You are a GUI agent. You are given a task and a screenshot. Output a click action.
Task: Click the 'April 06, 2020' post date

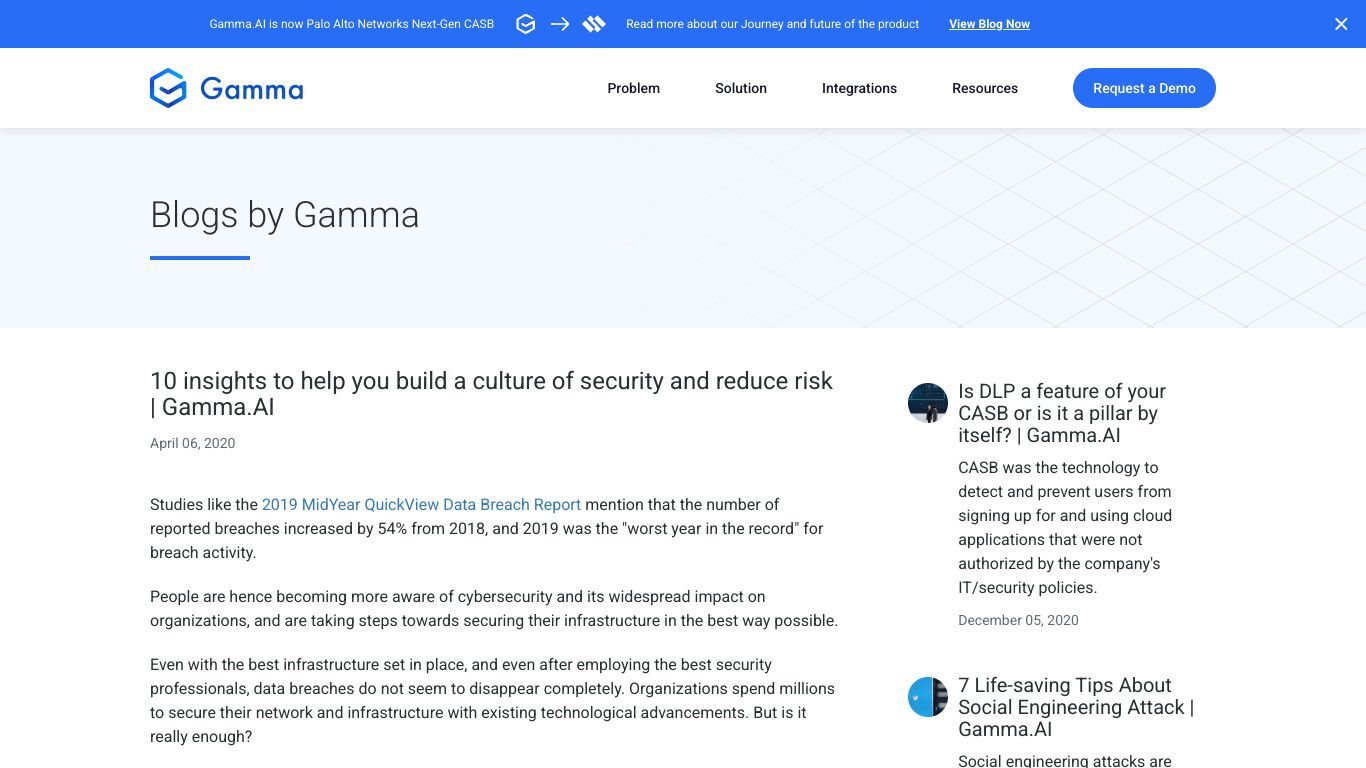(193, 443)
